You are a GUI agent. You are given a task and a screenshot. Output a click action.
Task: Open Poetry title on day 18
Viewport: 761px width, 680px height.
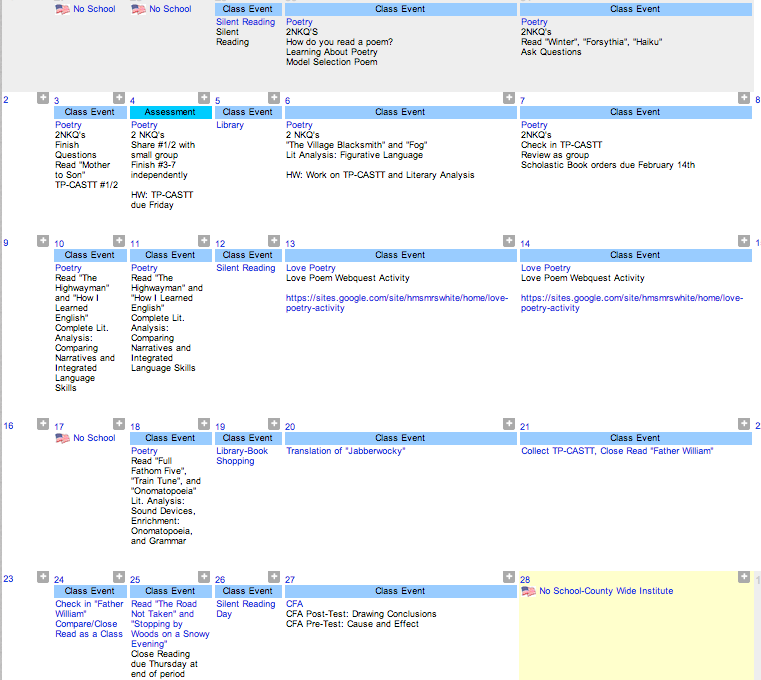(x=144, y=451)
